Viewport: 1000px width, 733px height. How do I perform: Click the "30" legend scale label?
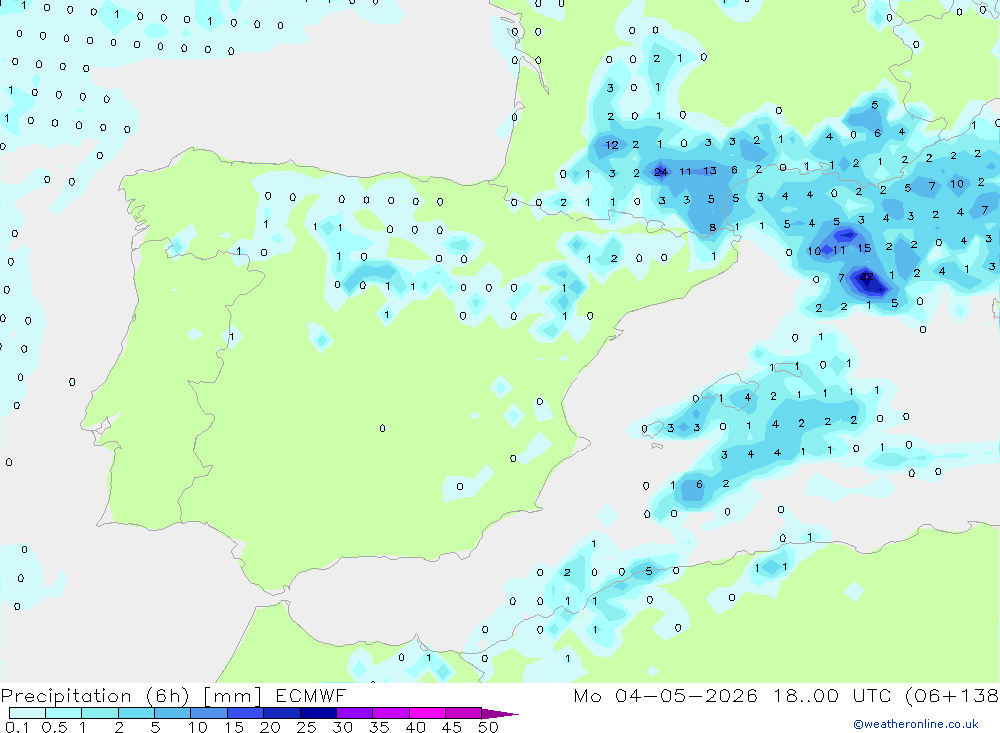(x=342, y=727)
